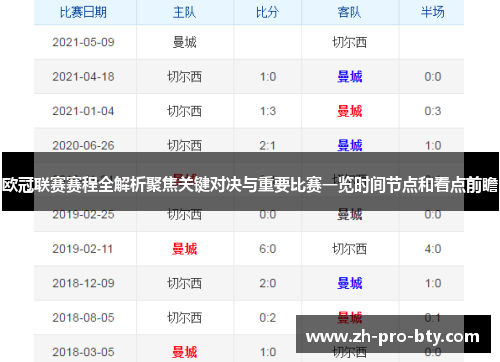The image size is (500, 362).
Task: Click home team 切尔西 in 2021-04-18 row
Action: click(x=184, y=77)
